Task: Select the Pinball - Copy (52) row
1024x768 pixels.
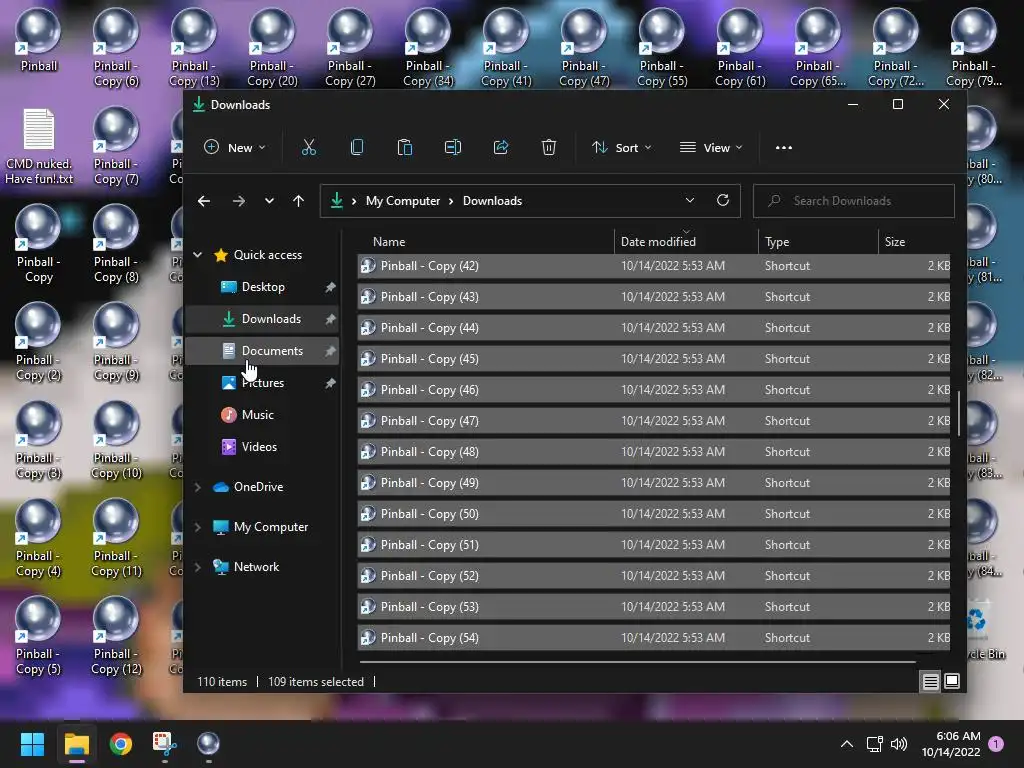Action: point(654,576)
